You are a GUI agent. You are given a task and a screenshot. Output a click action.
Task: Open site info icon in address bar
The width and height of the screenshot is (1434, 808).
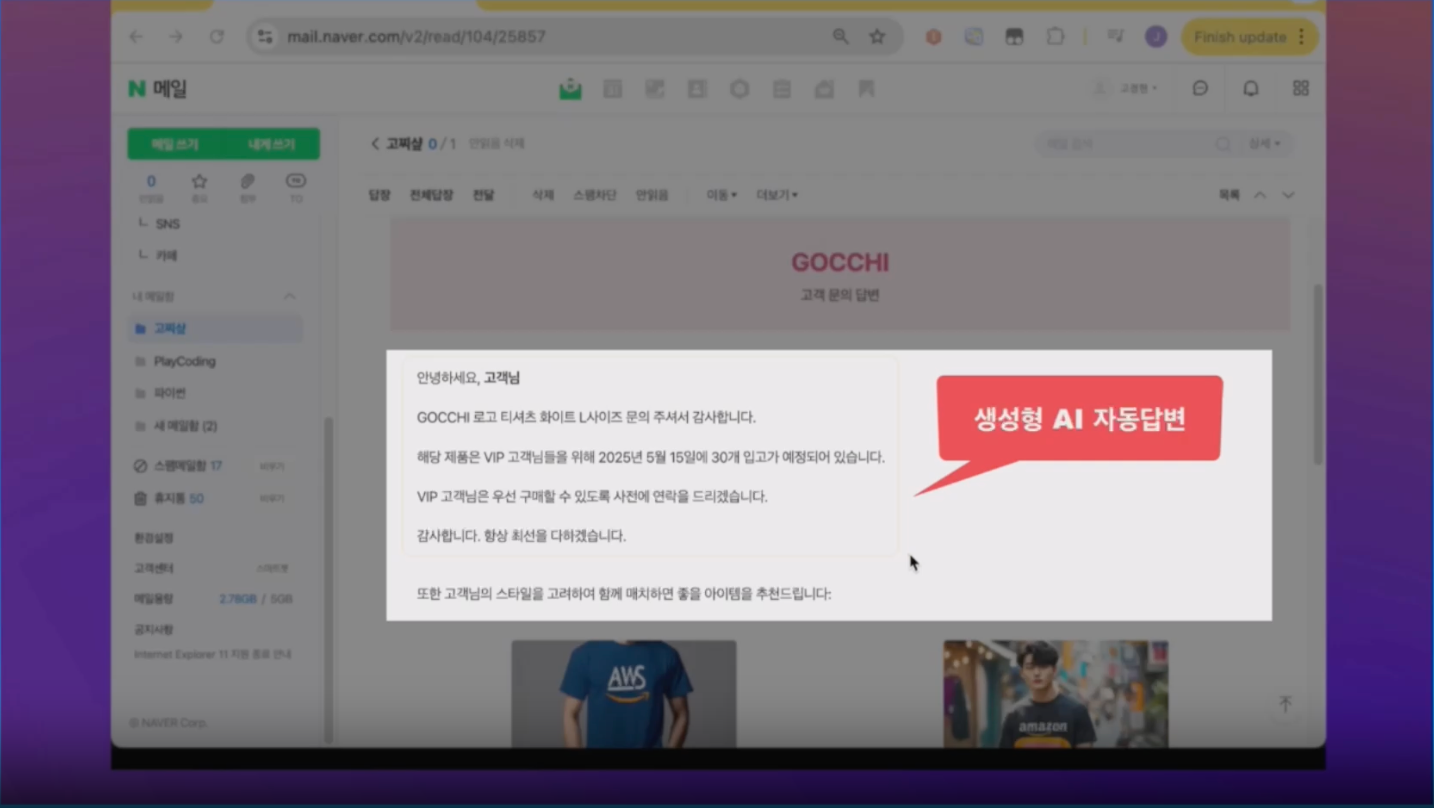click(x=265, y=37)
